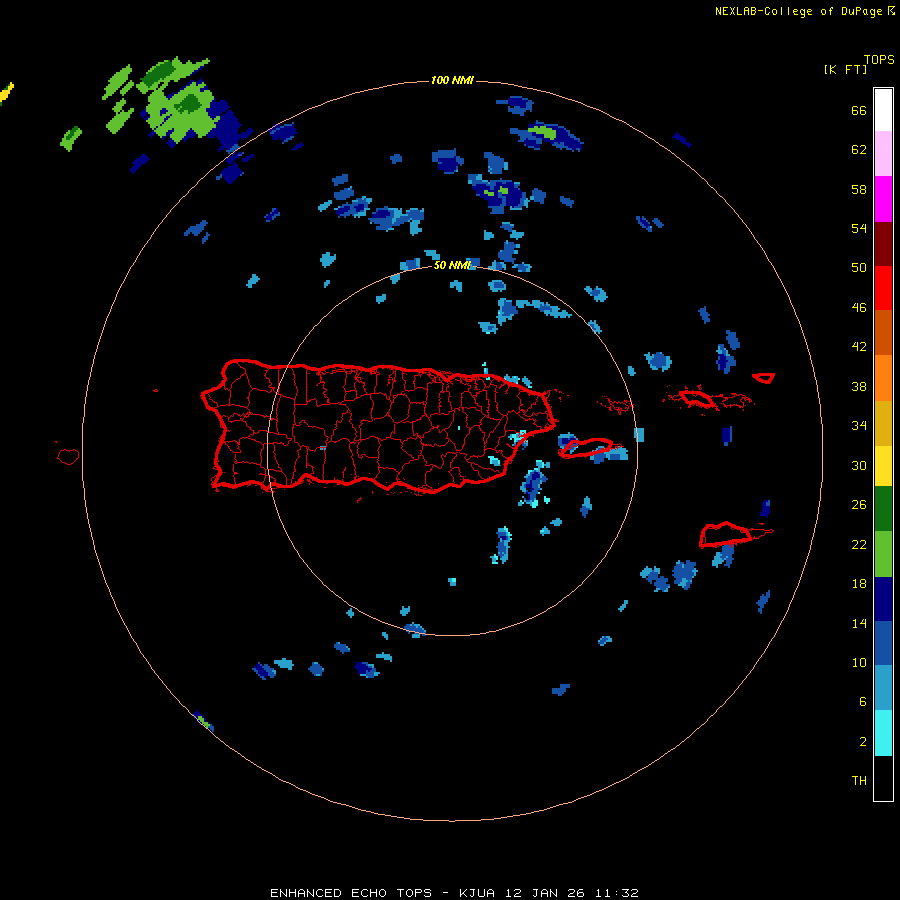The height and width of the screenshot is (900, 900).
Task: Click the light blue legend swatch above 14
Action: 883,688
